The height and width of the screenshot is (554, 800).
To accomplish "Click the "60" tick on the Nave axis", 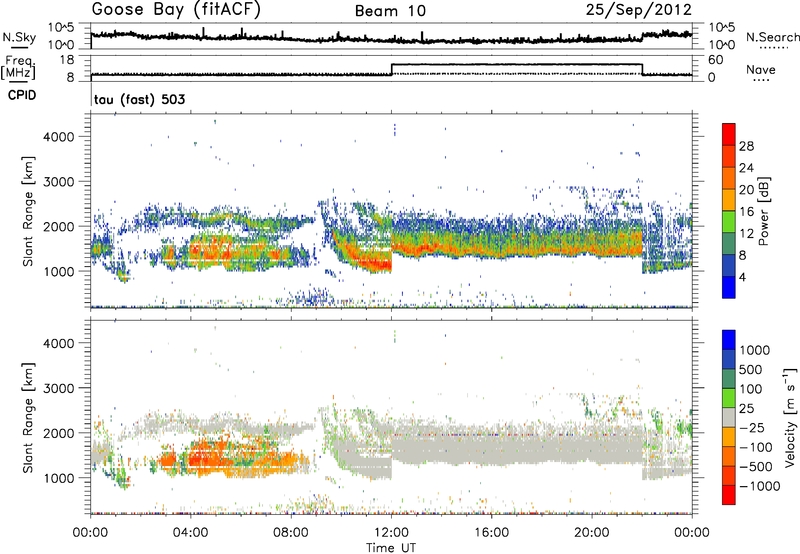I will point(716,60).
